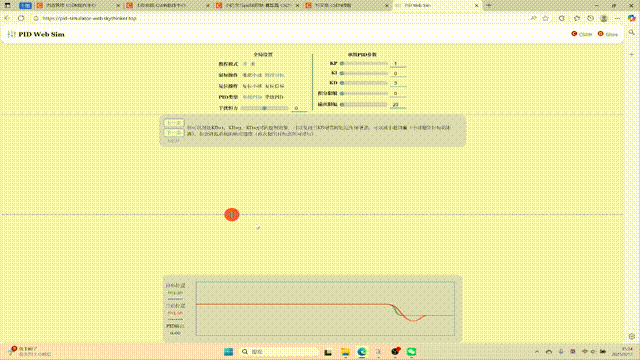This screenshot has height=360, width=640.
Task: Open WeChat green icon on taskbar
Action: 411,352
